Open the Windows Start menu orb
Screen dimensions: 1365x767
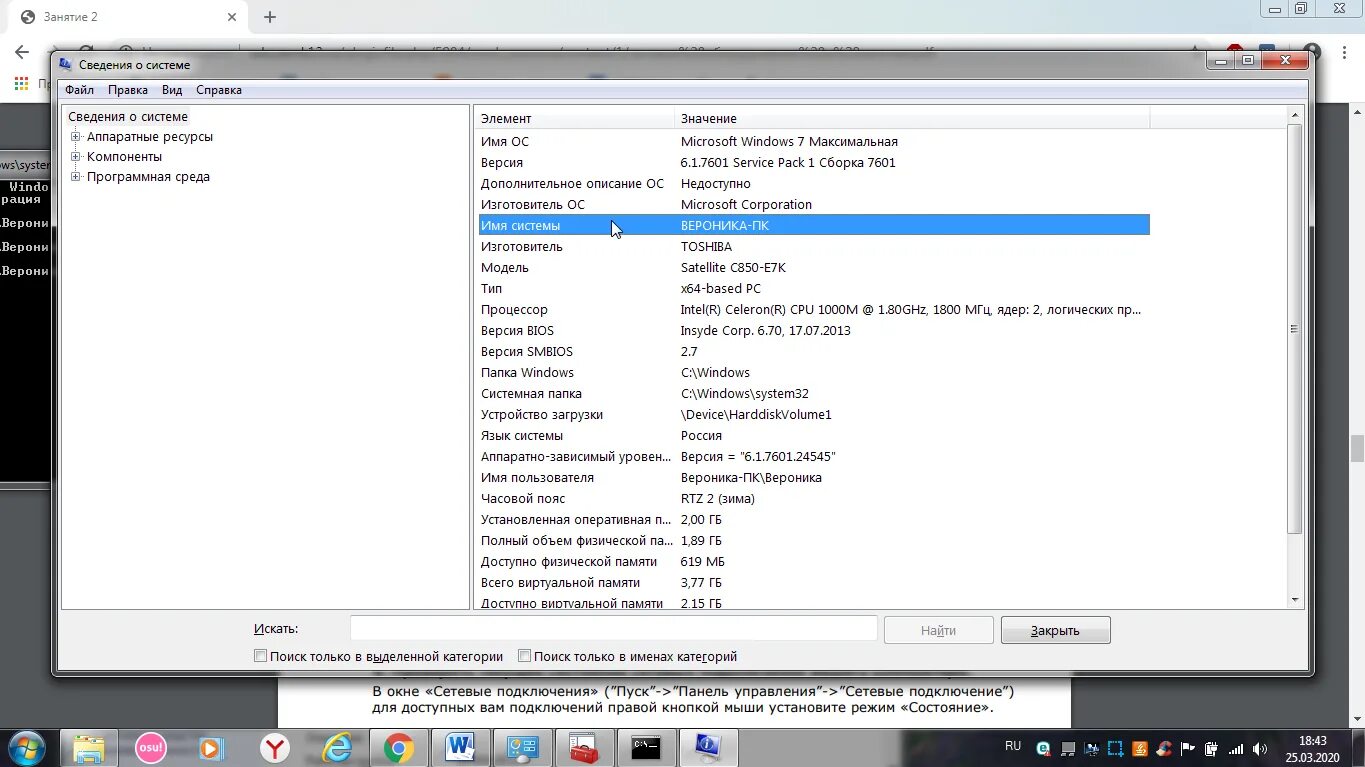point(27,747)
